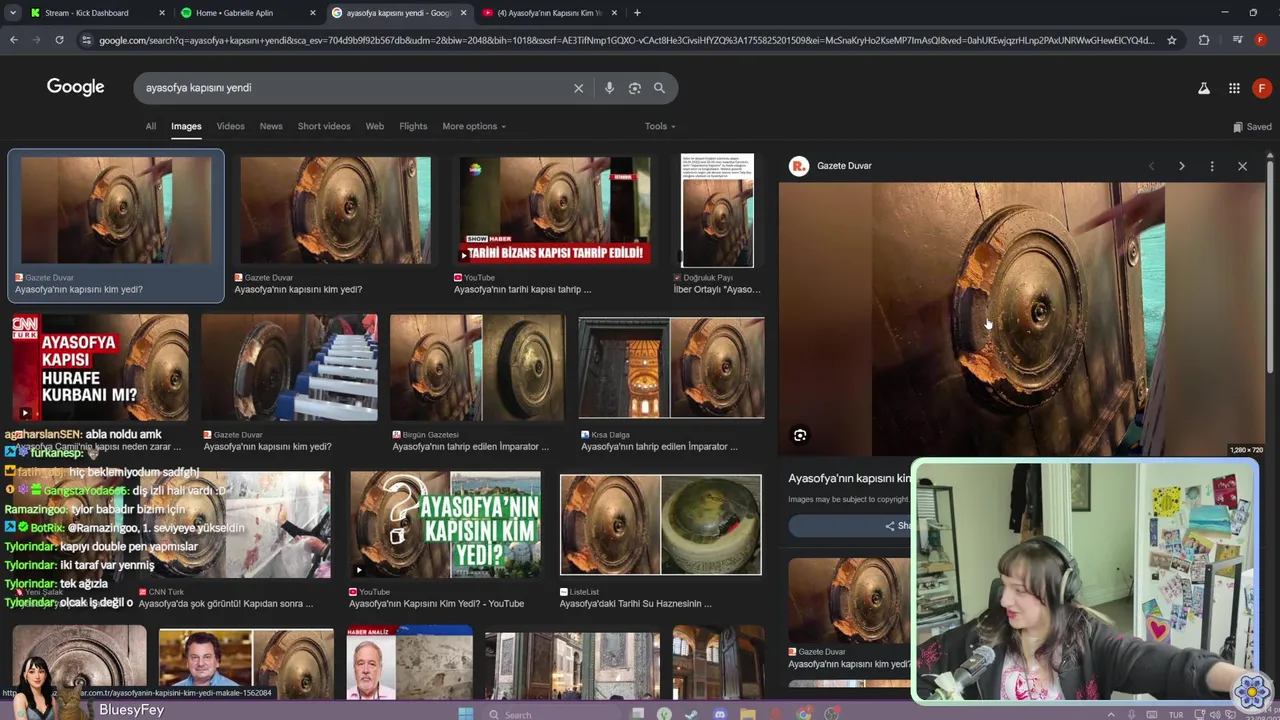Switch to the News results tab

tap(271, 126)
